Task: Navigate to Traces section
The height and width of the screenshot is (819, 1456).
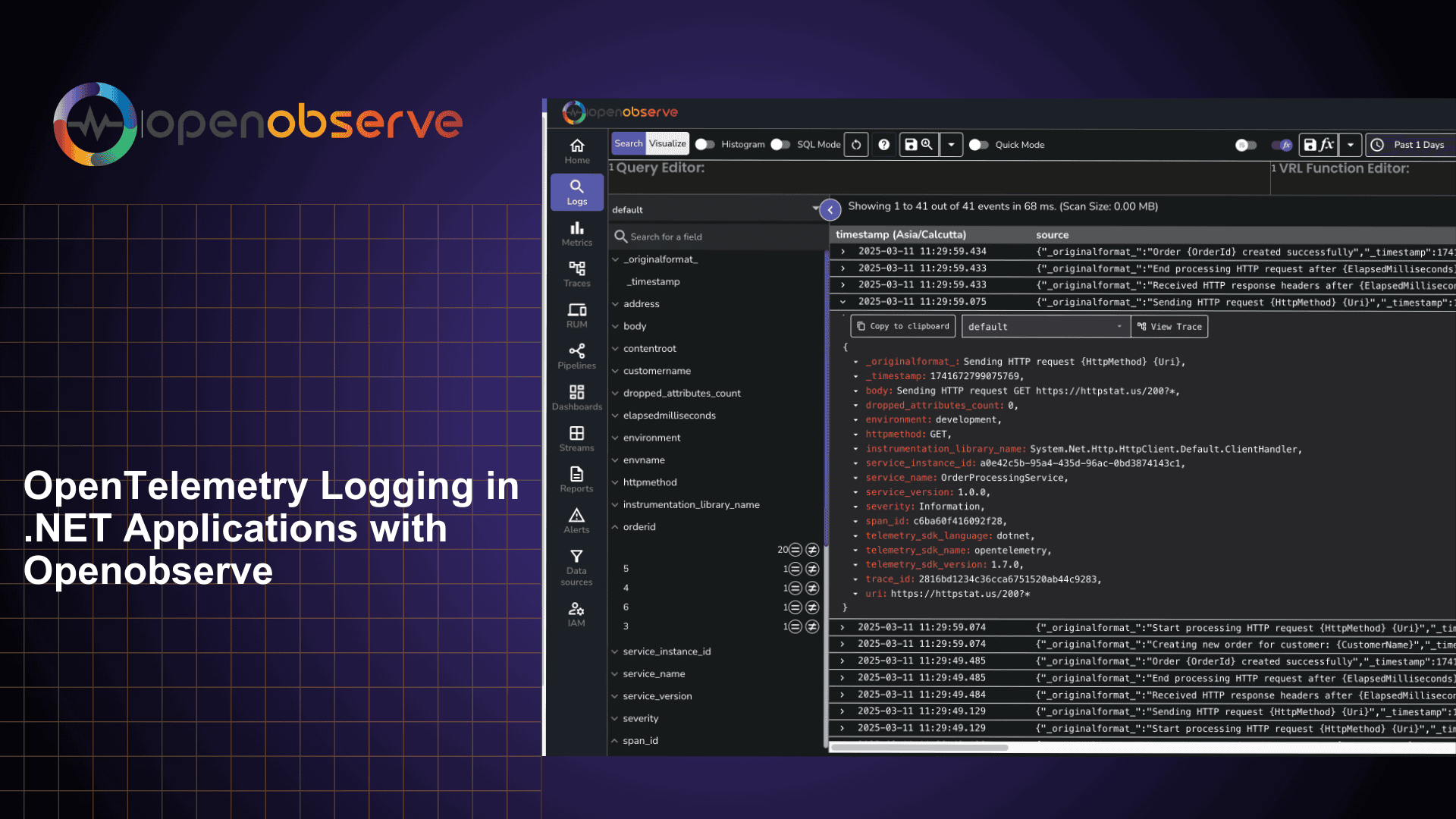Action: 576,273
